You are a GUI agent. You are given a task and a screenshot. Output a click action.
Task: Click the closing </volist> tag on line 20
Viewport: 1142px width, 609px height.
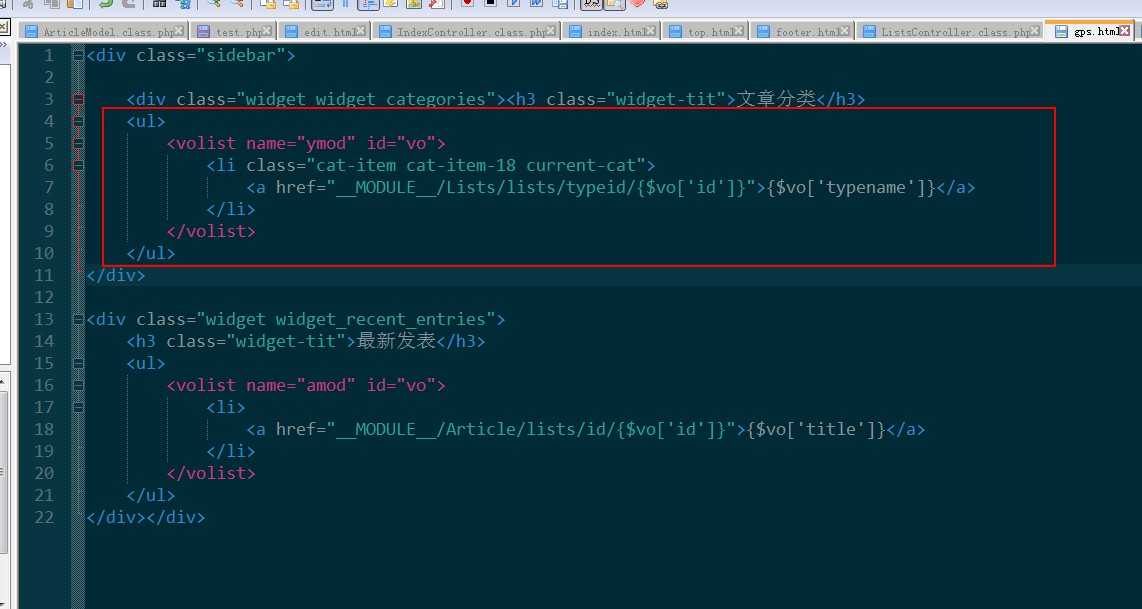point(211,473)
